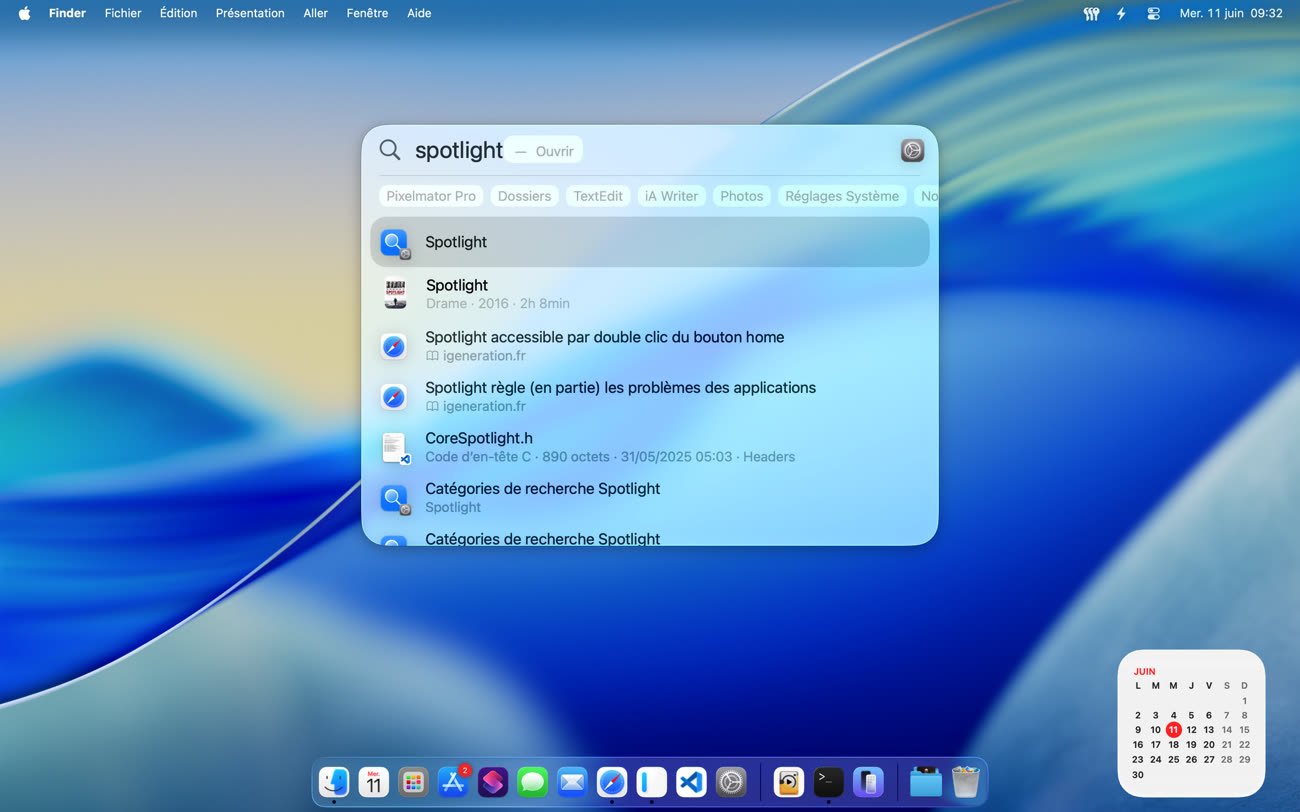Click Safari icon beside 'double clic du bouton home'
Viewport: 1300px width, 812px height.
point(394,346)
